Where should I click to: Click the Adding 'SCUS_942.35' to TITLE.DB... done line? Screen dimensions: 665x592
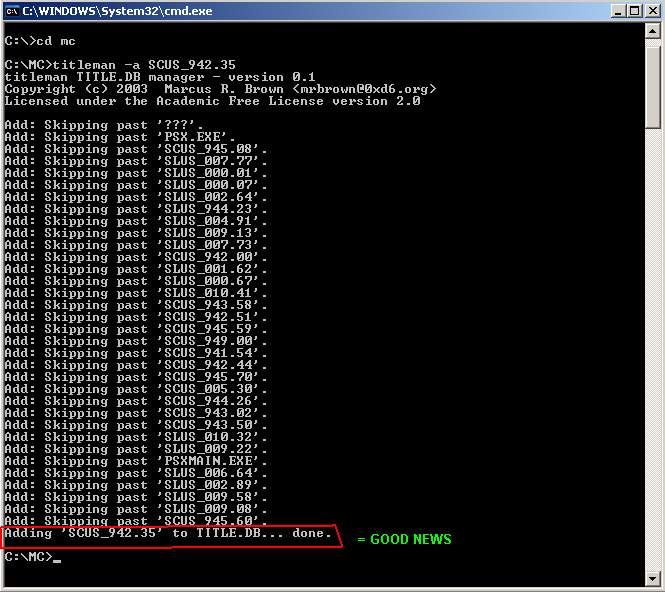pos(168,533)
